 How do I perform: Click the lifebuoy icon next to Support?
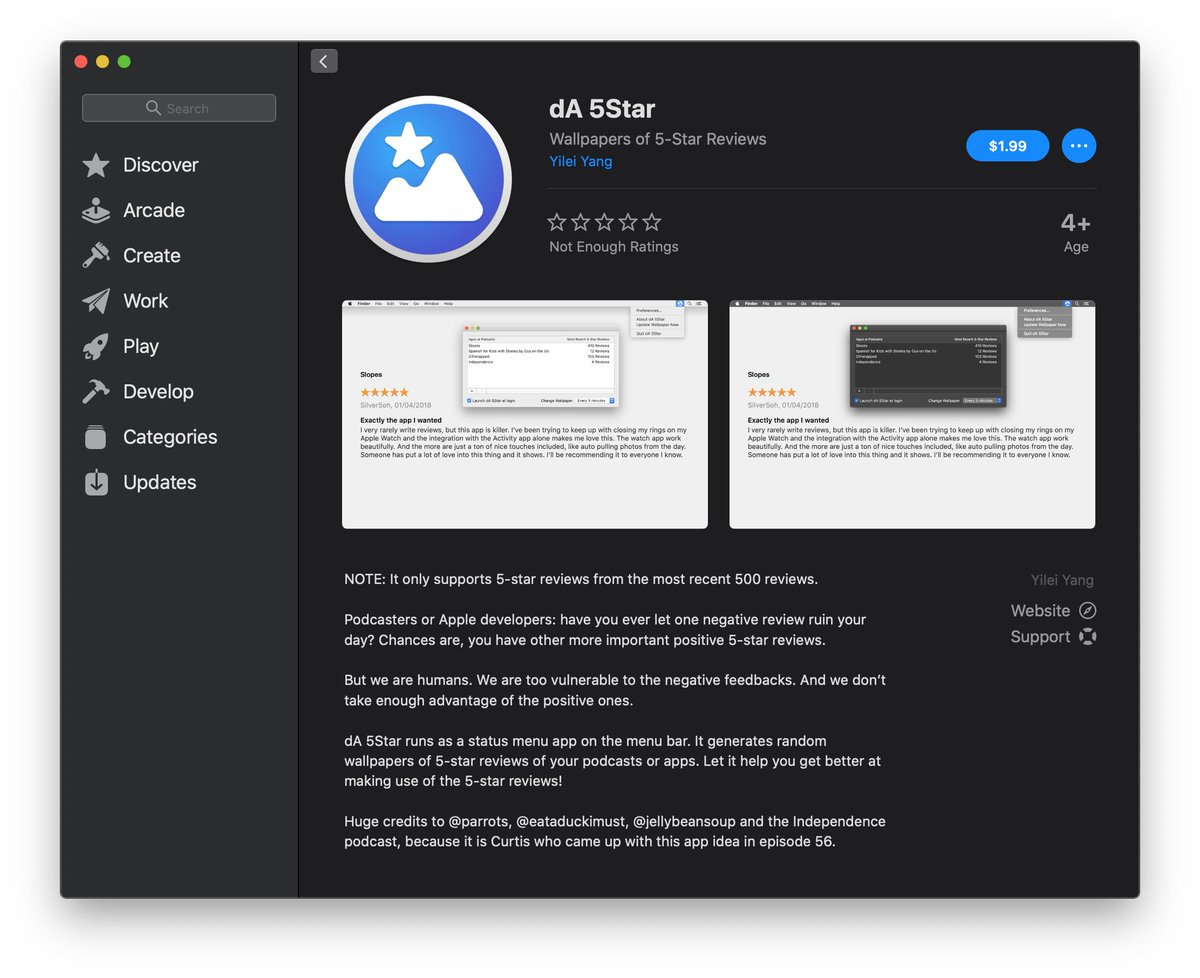point(1087,637)
